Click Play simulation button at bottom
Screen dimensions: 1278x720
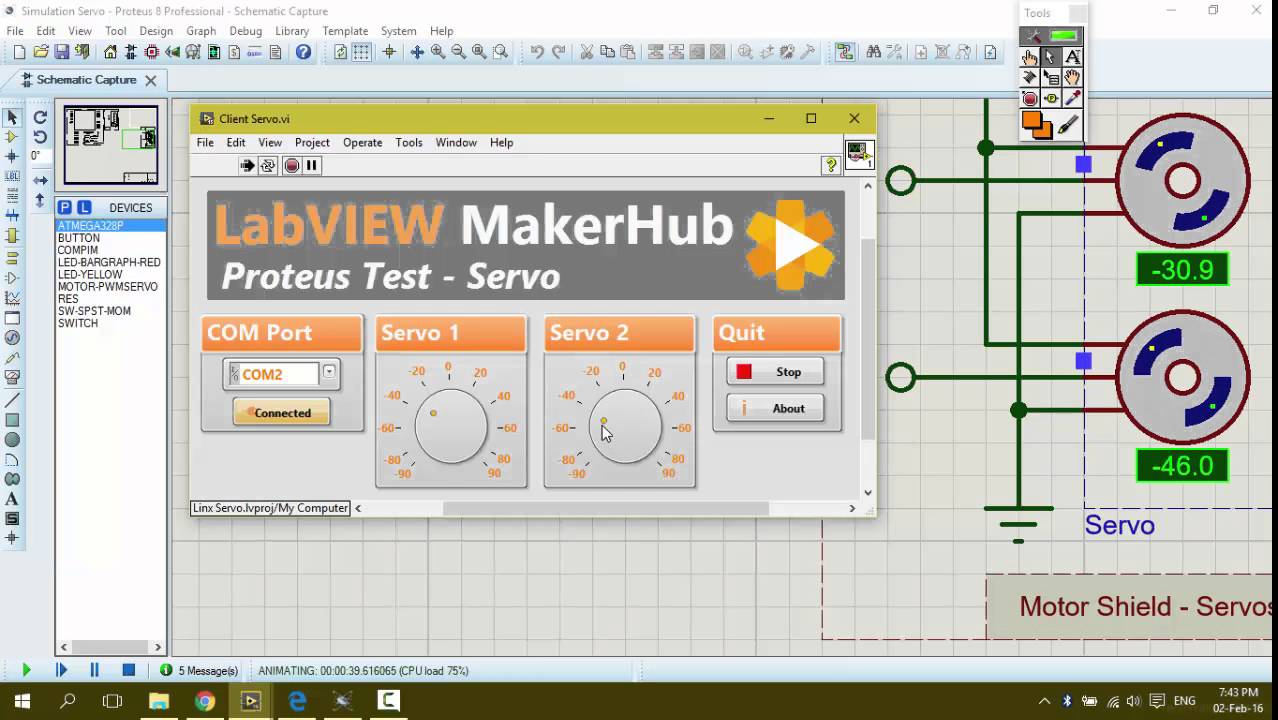click(26, 670)
